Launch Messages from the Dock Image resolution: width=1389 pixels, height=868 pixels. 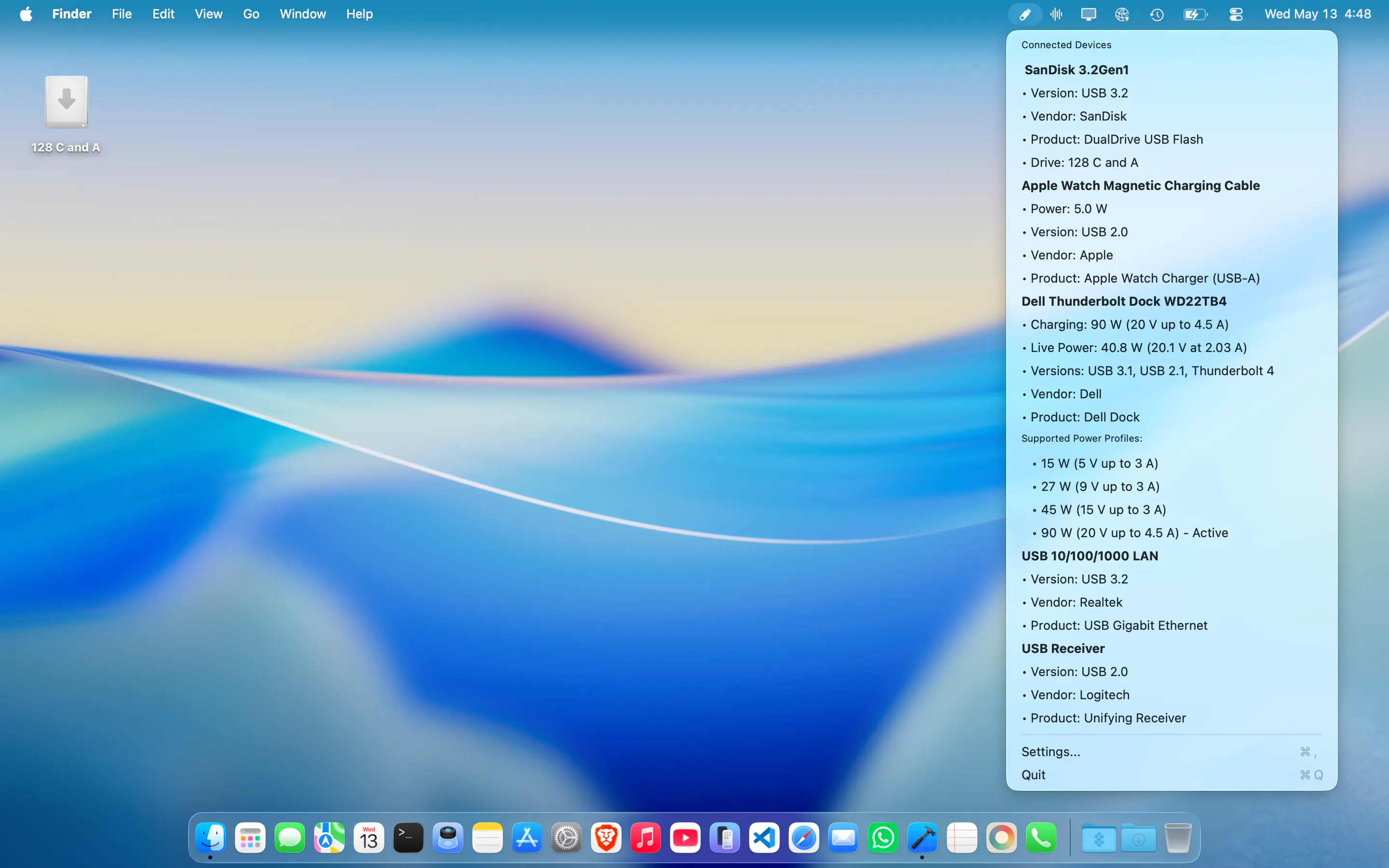(x=290, y=838)
